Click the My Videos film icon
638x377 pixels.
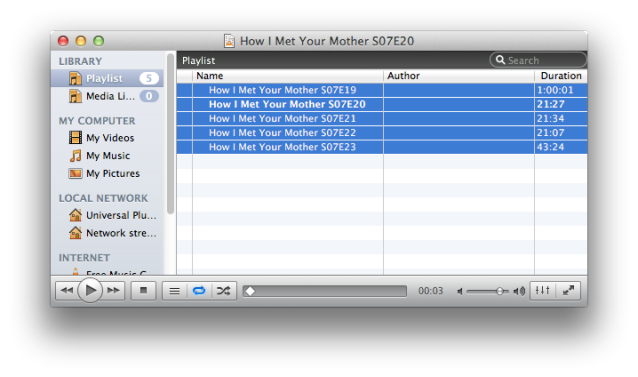(x=75, y=137)
